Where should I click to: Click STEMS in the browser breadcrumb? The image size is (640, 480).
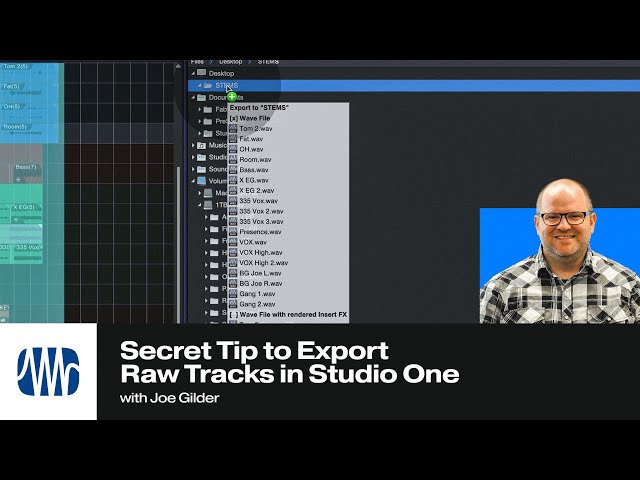click(x=268, y=62)
